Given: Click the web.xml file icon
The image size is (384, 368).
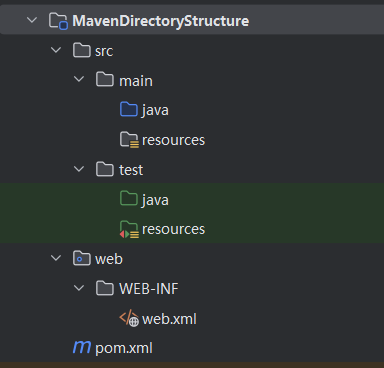Looking at the screenshot, I should pyautogui.click(x=129, y=318).
